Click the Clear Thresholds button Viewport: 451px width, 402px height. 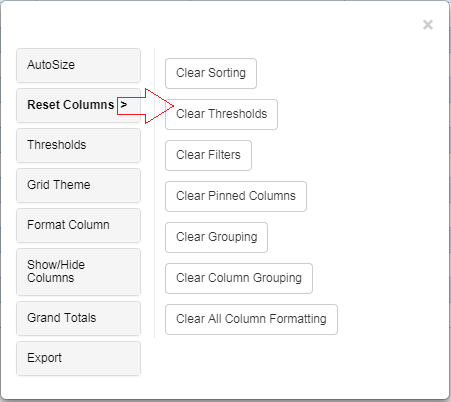pyautogui.click(x=221, y=114)
